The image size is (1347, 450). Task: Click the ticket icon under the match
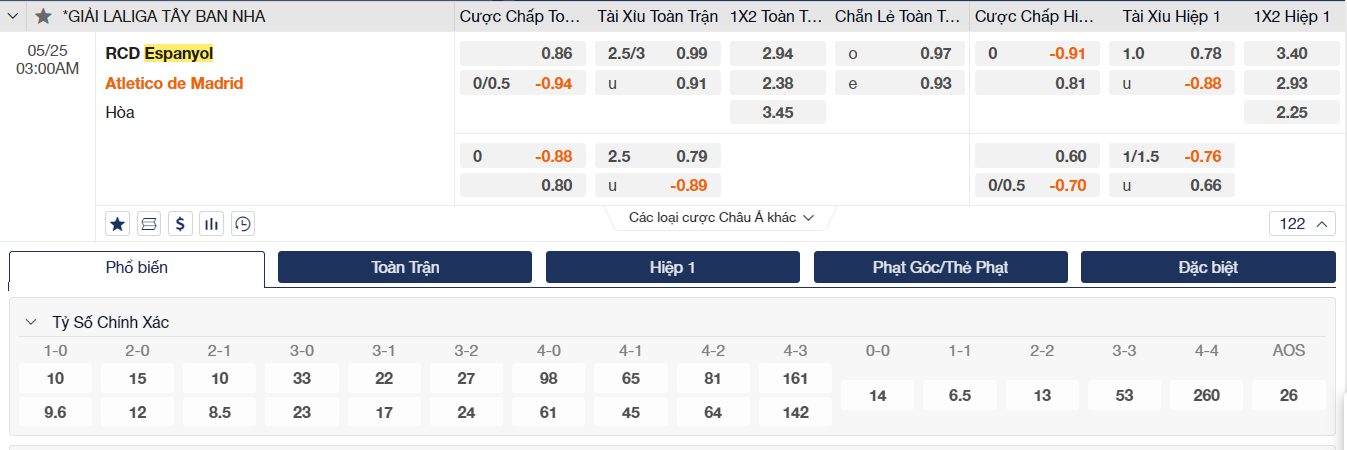(x=149, y=223)
